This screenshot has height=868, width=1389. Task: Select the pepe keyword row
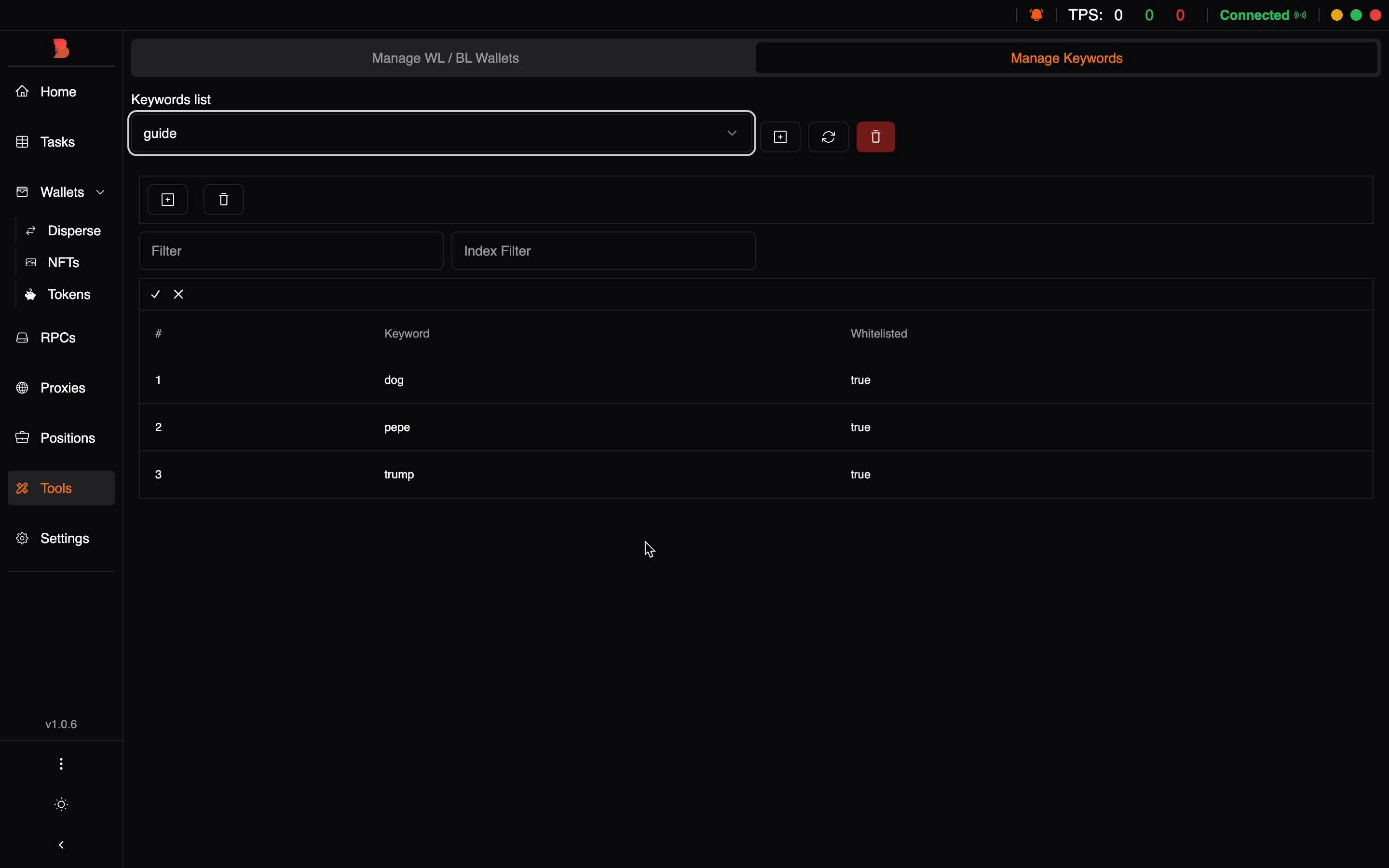click(397, 427)
